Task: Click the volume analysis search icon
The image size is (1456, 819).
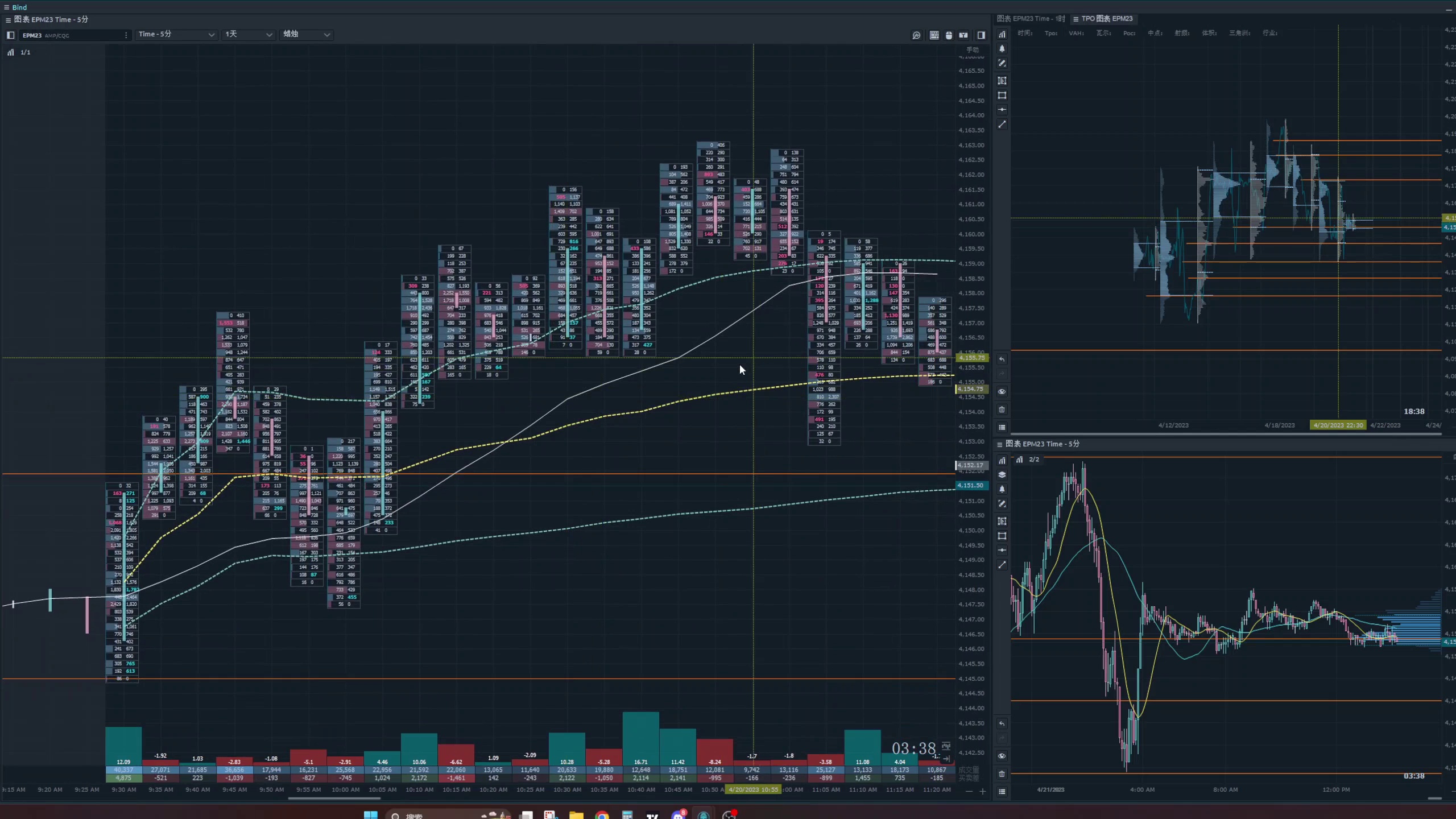Action: click(x=916, y=35)
